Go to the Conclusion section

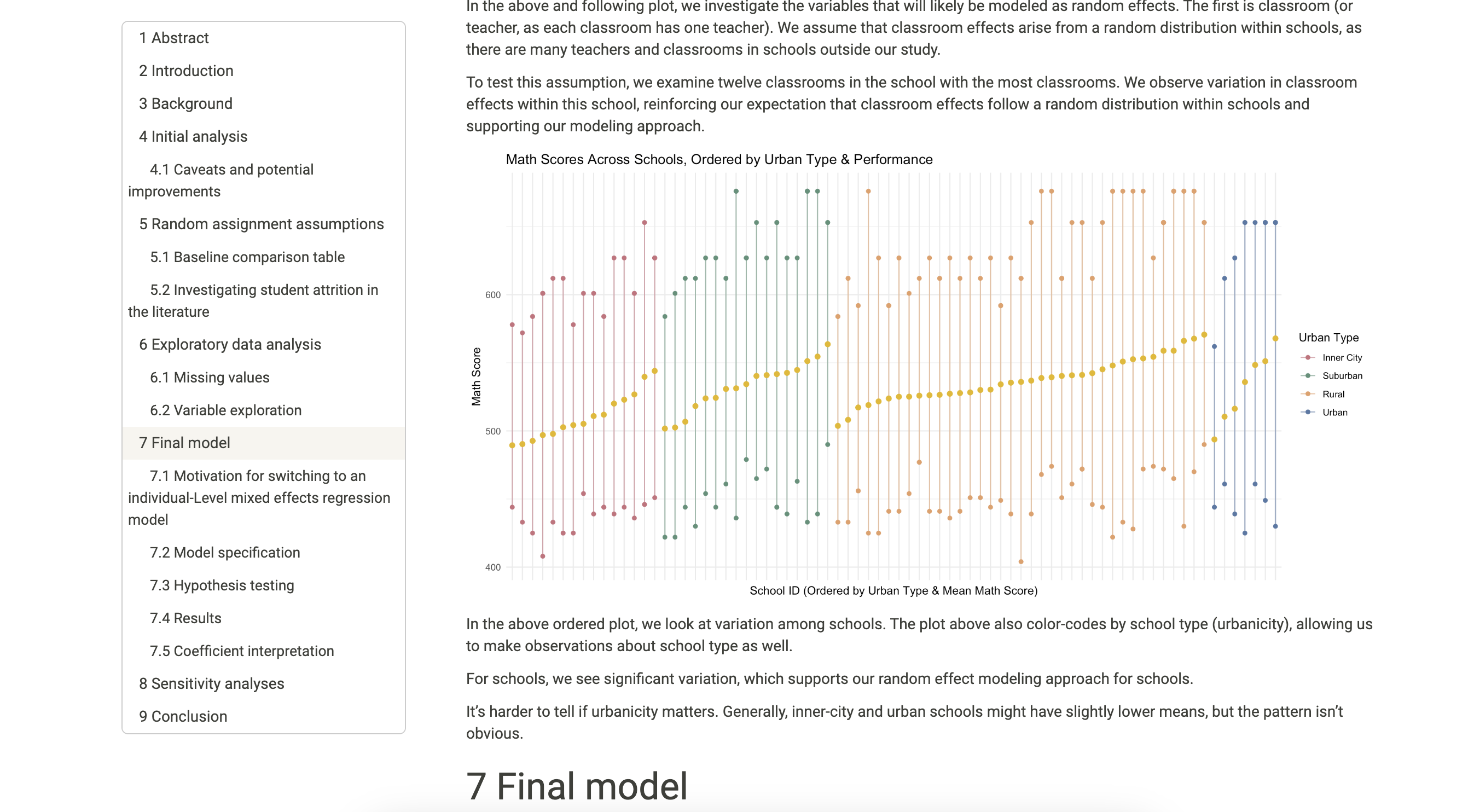tap(183, 716)
